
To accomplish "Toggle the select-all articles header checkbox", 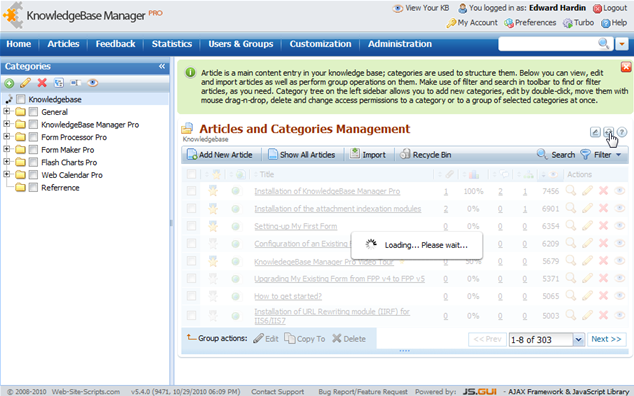I will point(191,174).
